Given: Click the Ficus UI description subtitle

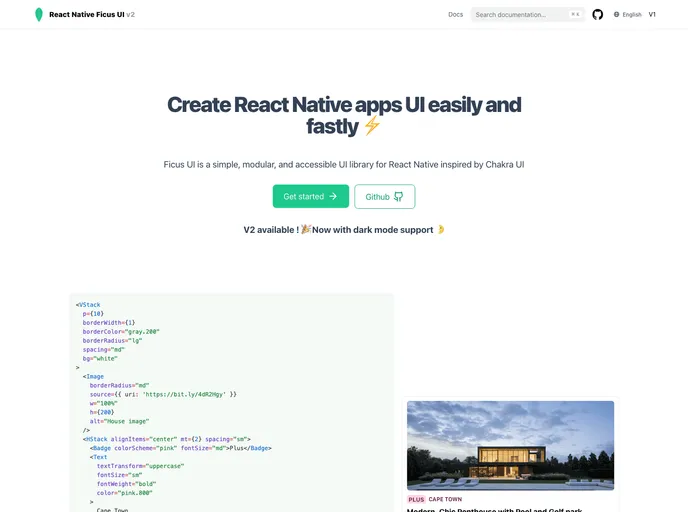Looking at the screenshot, I should coord(344,165).
